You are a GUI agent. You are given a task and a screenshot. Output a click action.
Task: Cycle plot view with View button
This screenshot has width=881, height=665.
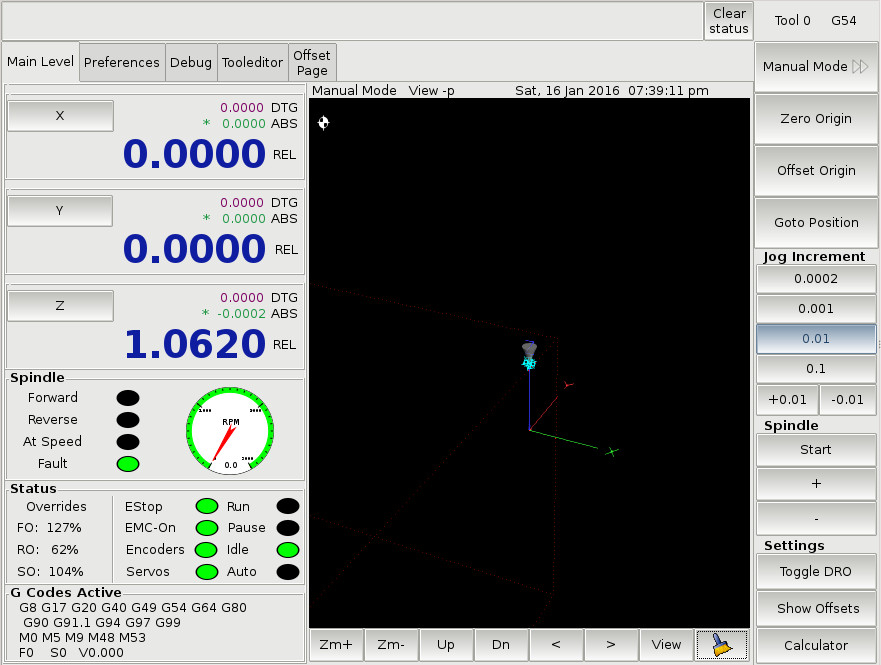coord(666,645)
